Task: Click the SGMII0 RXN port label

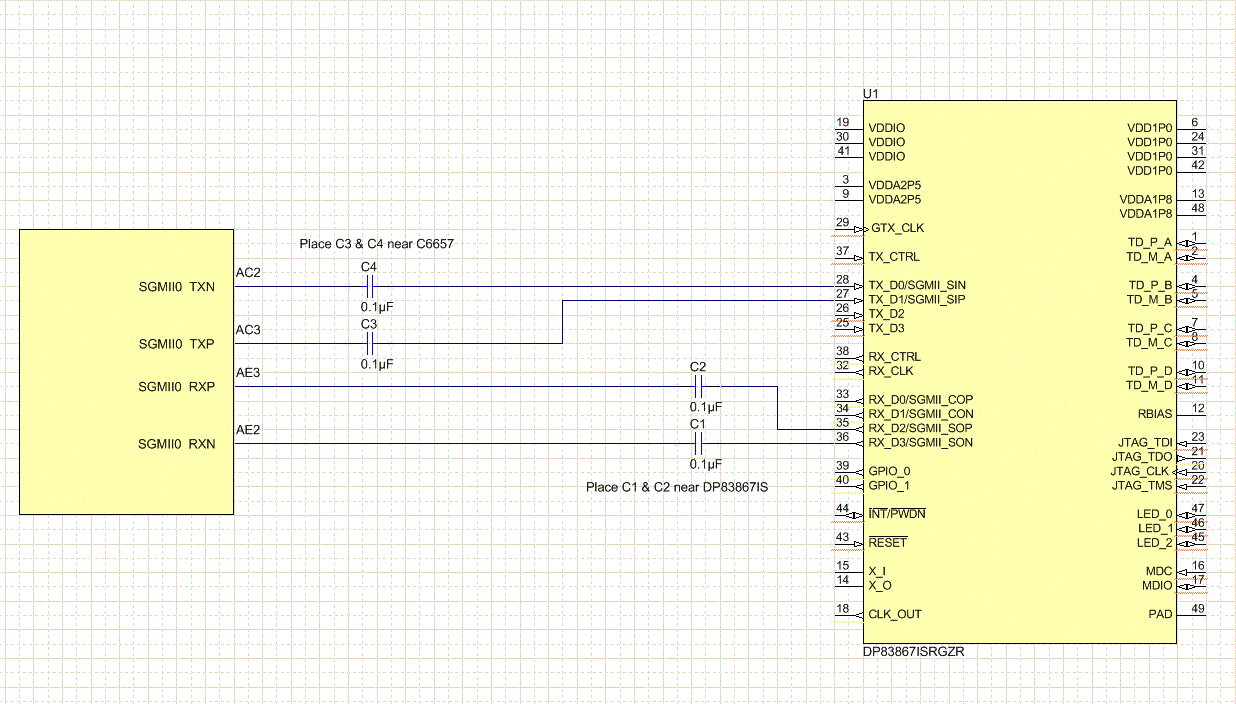Action: 177,444
